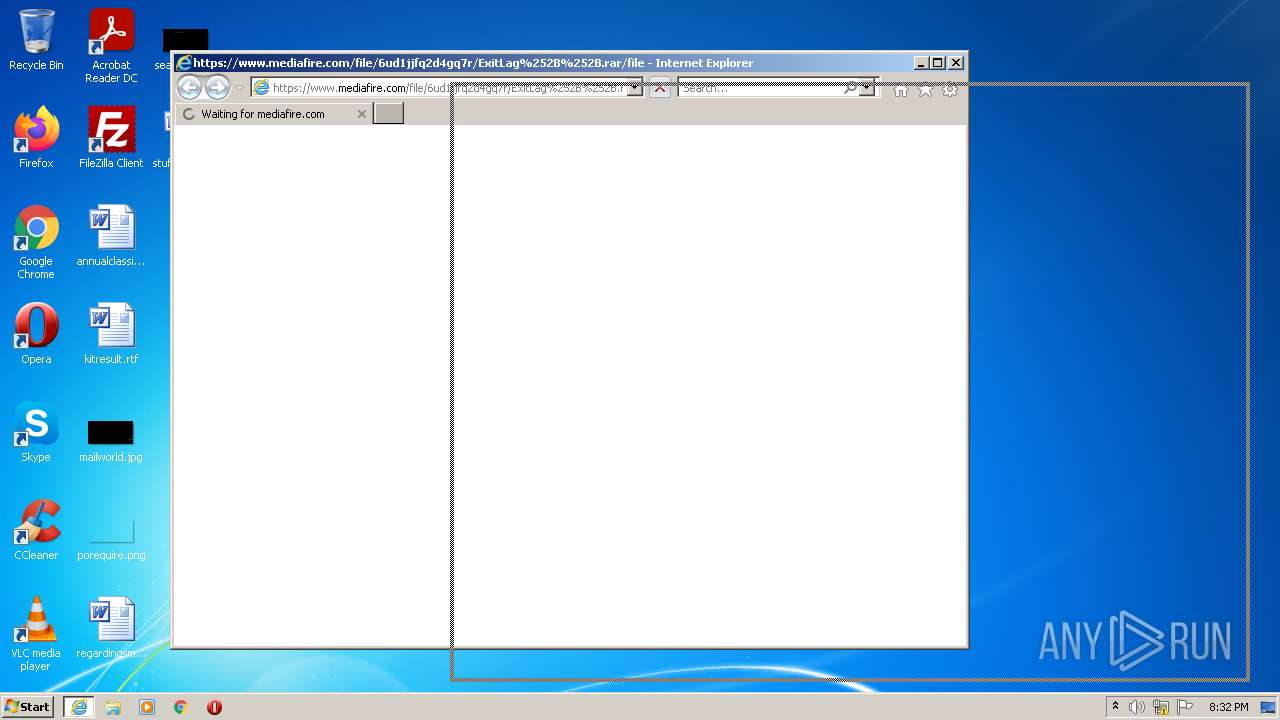The width and height of the screenshot is (1280, 720).
Task: Stop loading with the red X button
Action: click(x=660, y=88)
